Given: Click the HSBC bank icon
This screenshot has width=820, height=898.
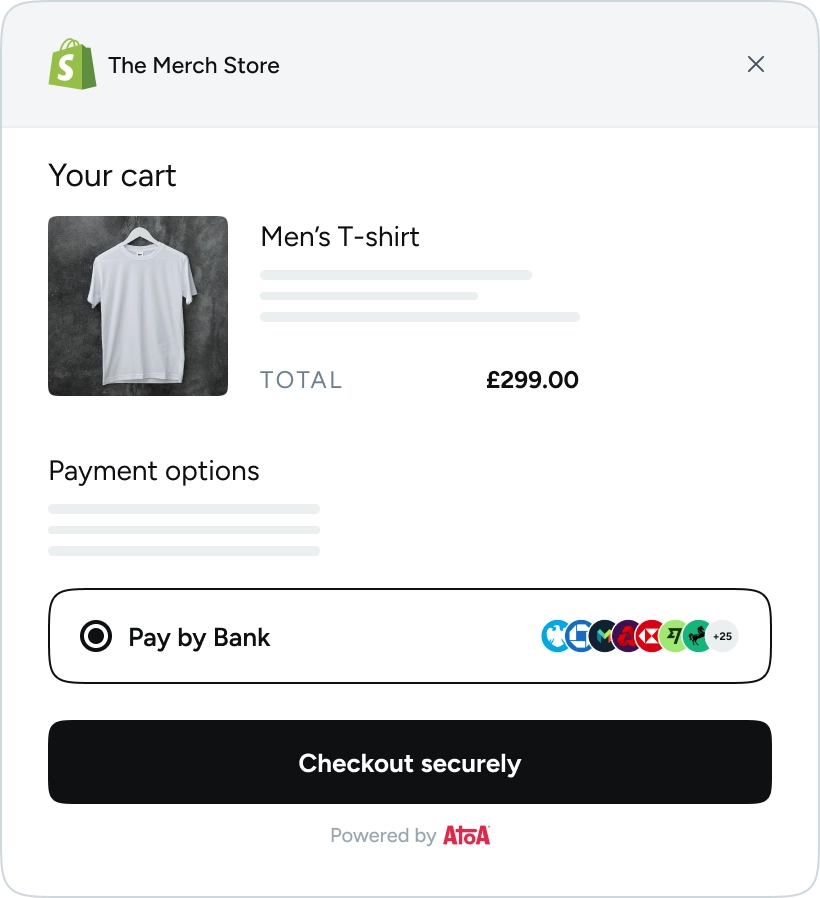Looking at the screenshot, I should pyautogui.click(x=651, y=636).
